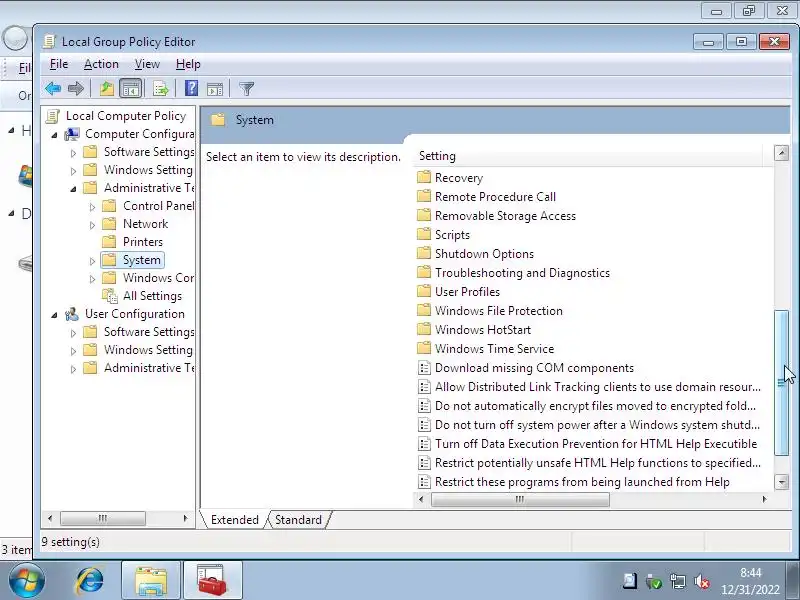Toggle Show/Hide Console Tree toolbar icon

tap(131, 89)
